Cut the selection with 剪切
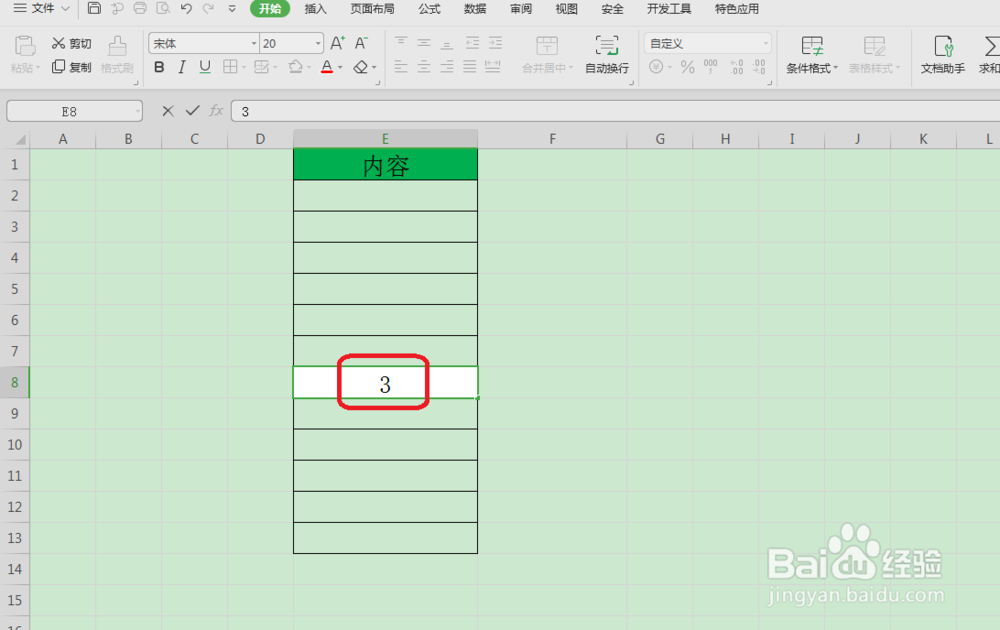 point(71,43)
